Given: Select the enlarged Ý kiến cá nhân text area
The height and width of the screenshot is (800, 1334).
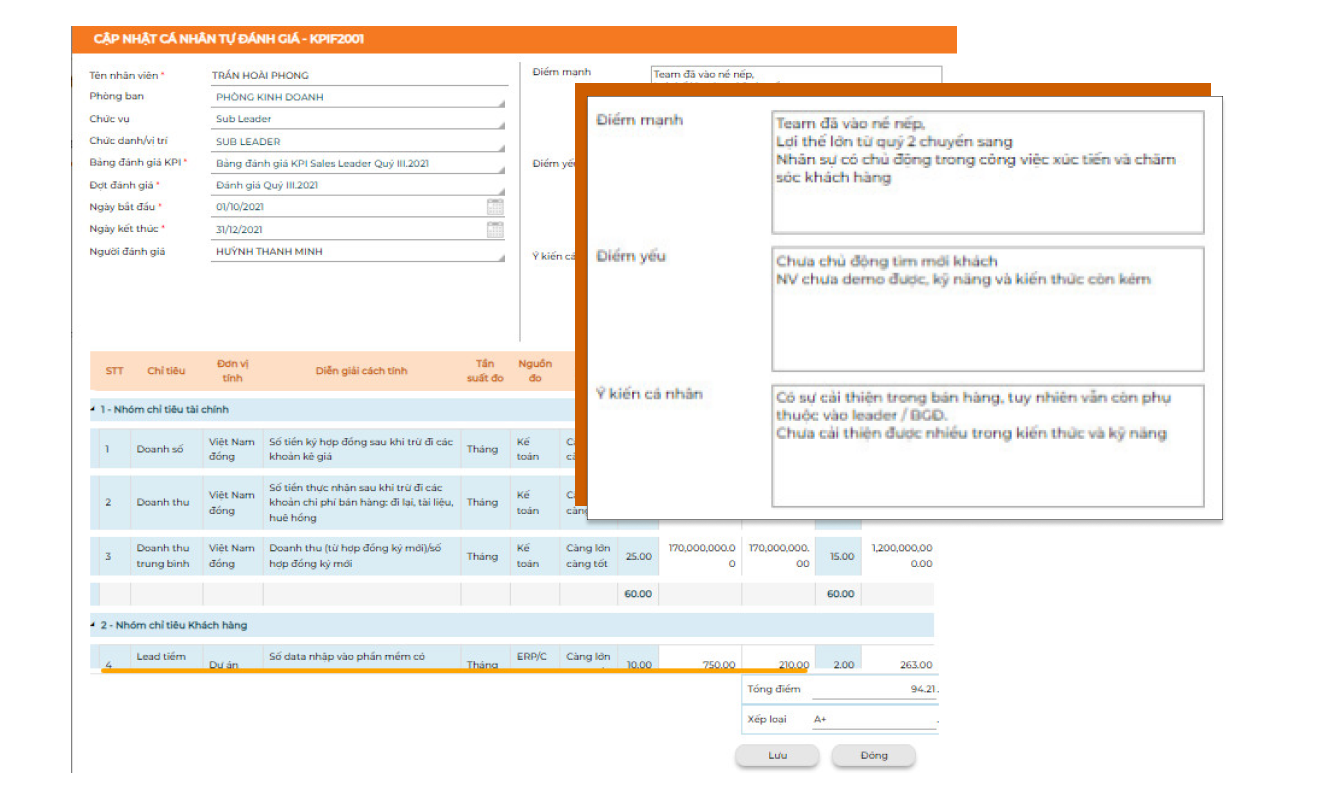Looking at the screenshot, I should pyautogui.click(x=987, y=446).
